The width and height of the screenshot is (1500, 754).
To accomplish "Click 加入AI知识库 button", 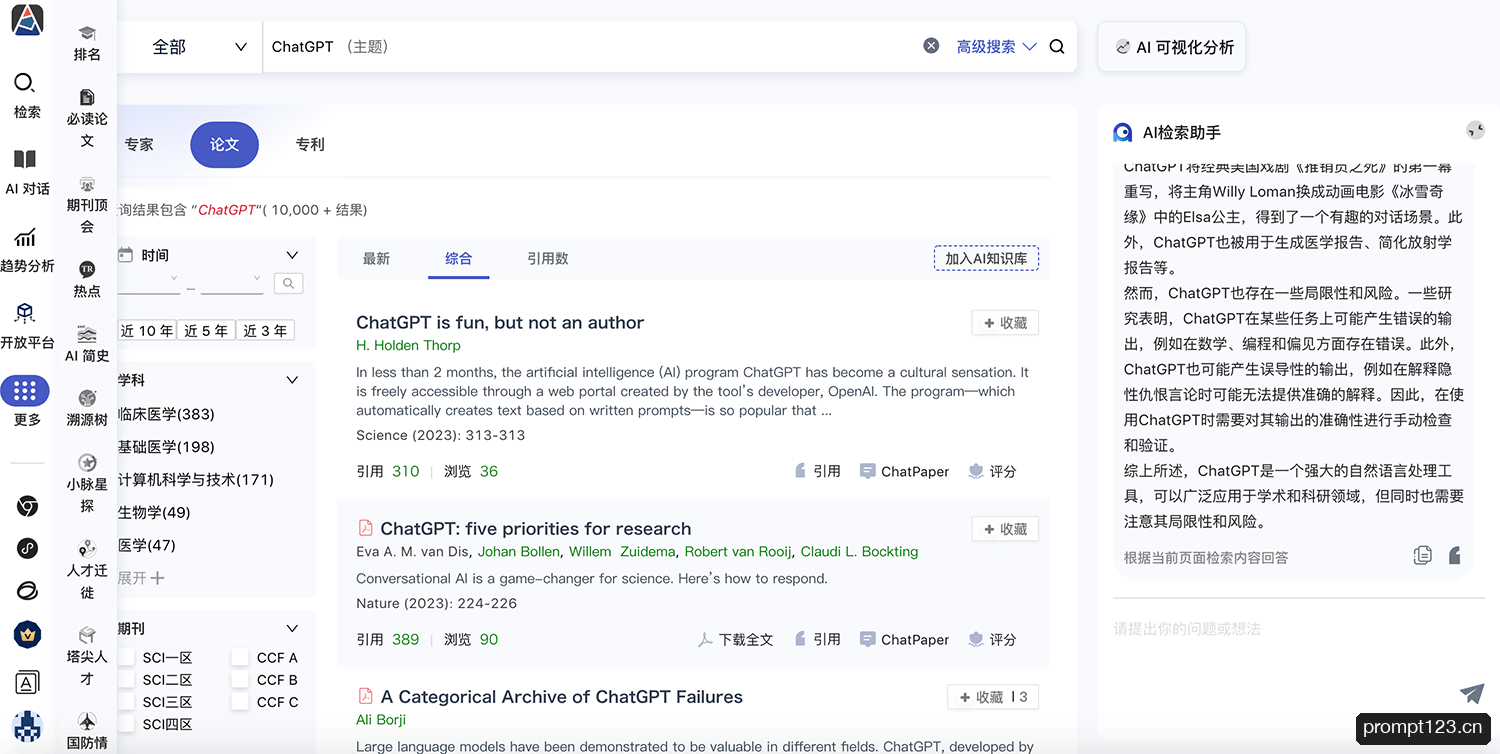I will pos(986,258).
